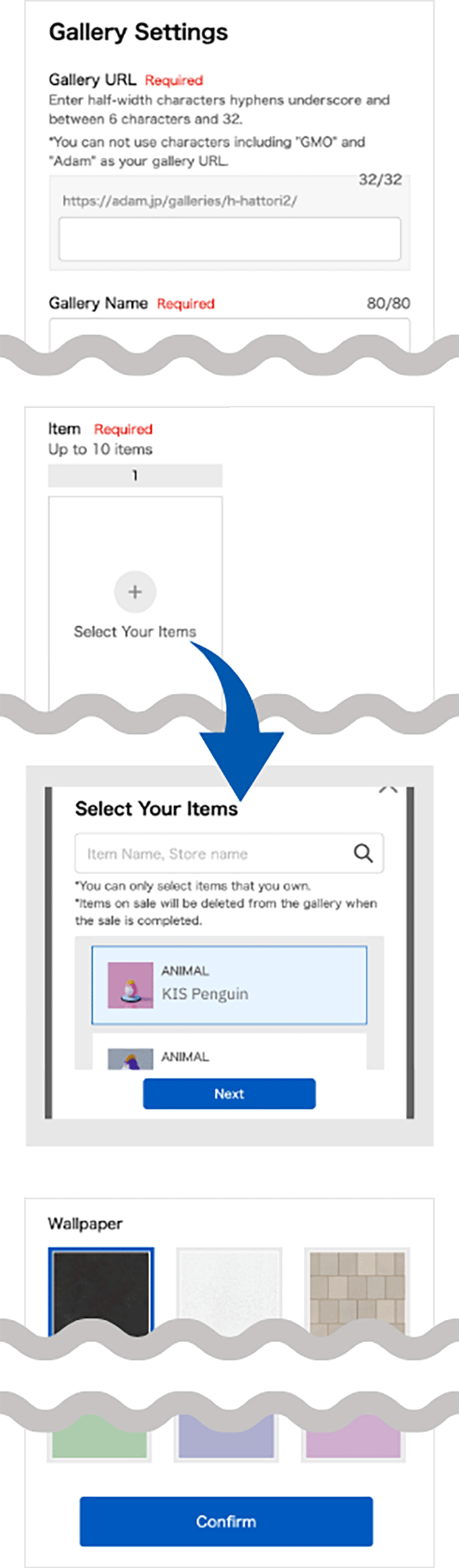Close the Select Your Items dialog
This screenshot has width=459, height=1568.
point(388,789)
